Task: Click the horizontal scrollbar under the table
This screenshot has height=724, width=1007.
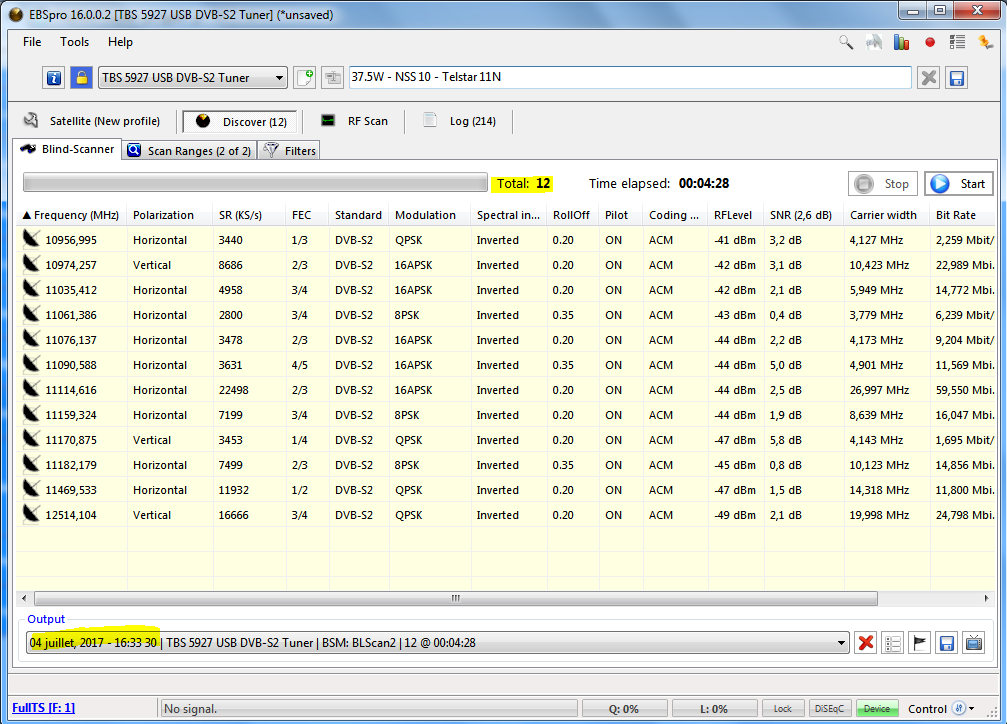Action: click(x=455, y=598)
